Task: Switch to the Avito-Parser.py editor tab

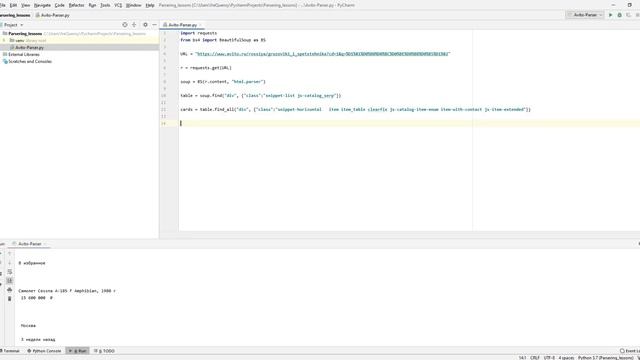Action: click(182, 25)
